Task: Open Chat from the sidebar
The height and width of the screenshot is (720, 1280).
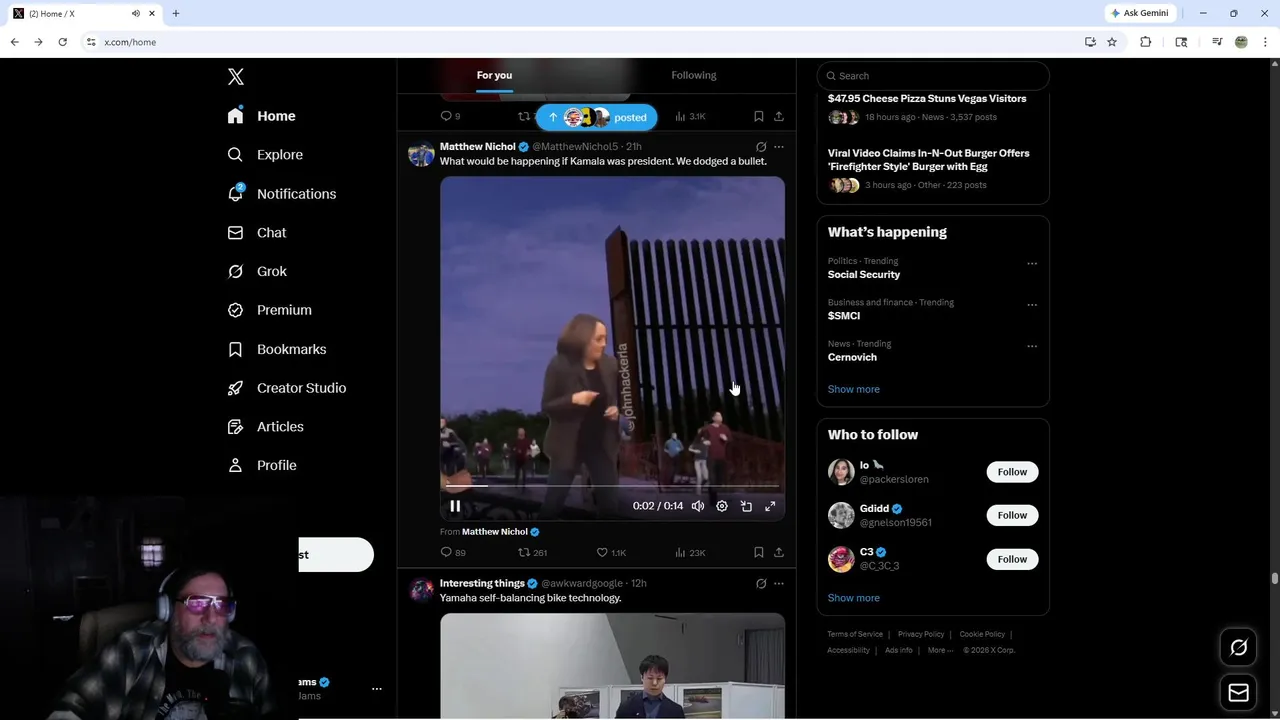Action: pyautogui.click(x=257, y=232)
